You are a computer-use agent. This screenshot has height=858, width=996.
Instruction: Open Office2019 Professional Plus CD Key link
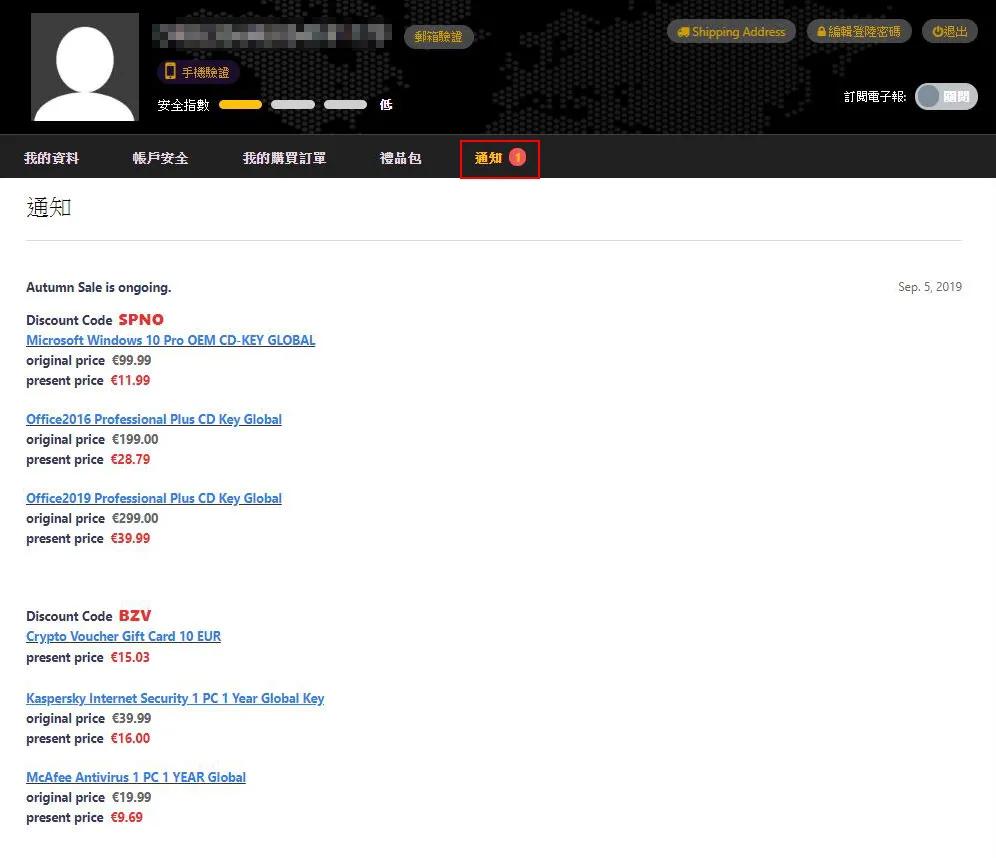pyautogui.click(x=154, y=499)
